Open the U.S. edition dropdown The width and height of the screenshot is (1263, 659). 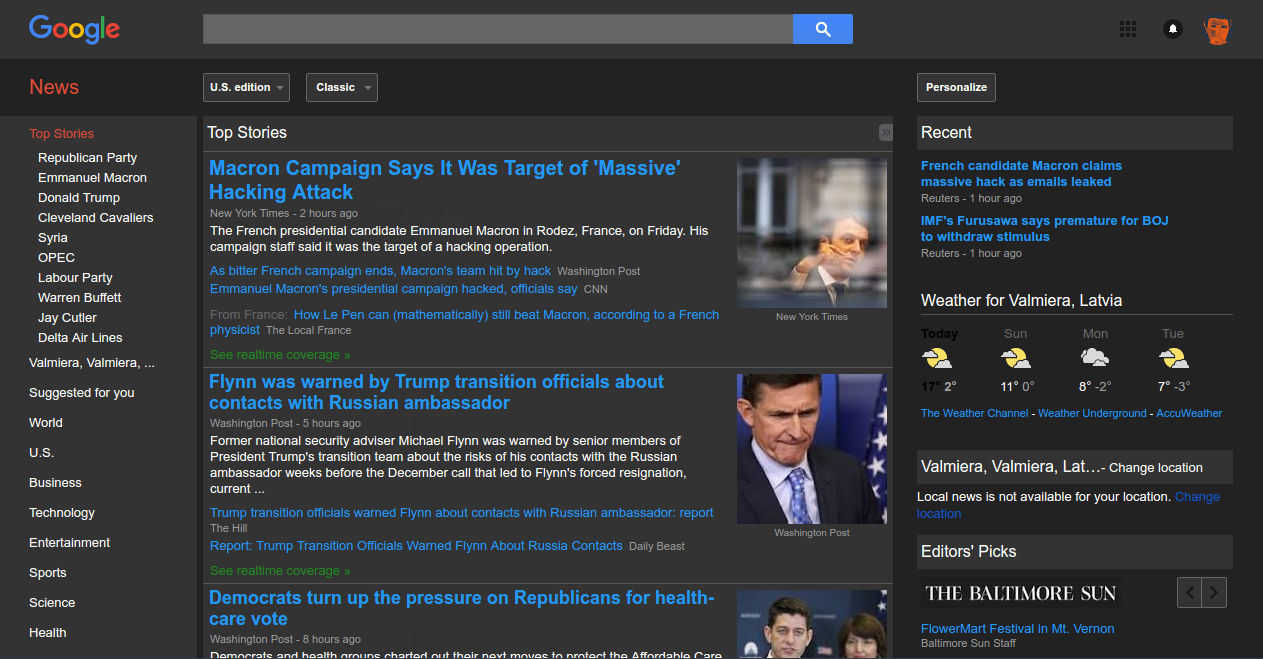pos(246,87)
